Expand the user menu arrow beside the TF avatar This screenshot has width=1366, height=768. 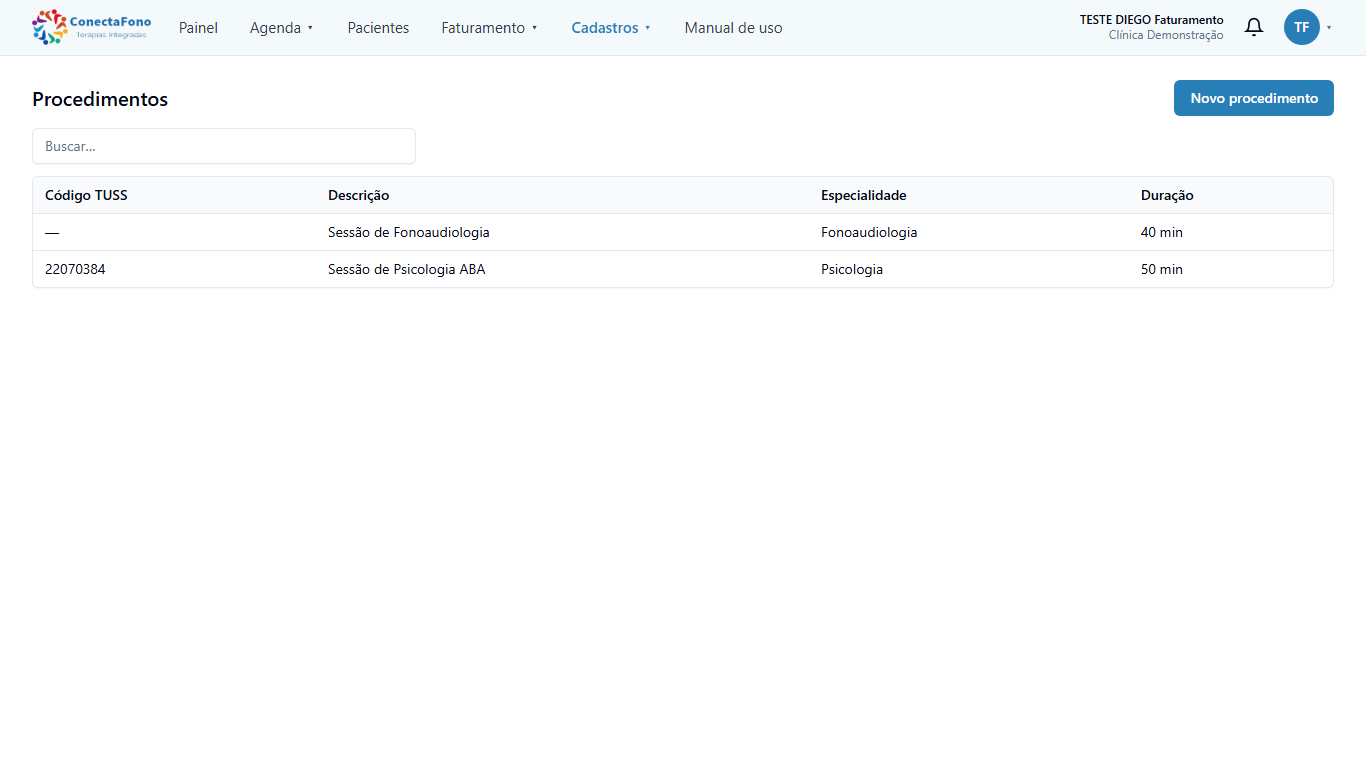tap(1329, 28)
